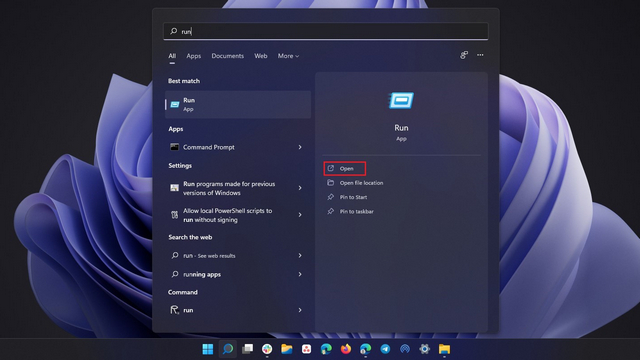Click the search text box
640x360 pixels.
(326, 31)
